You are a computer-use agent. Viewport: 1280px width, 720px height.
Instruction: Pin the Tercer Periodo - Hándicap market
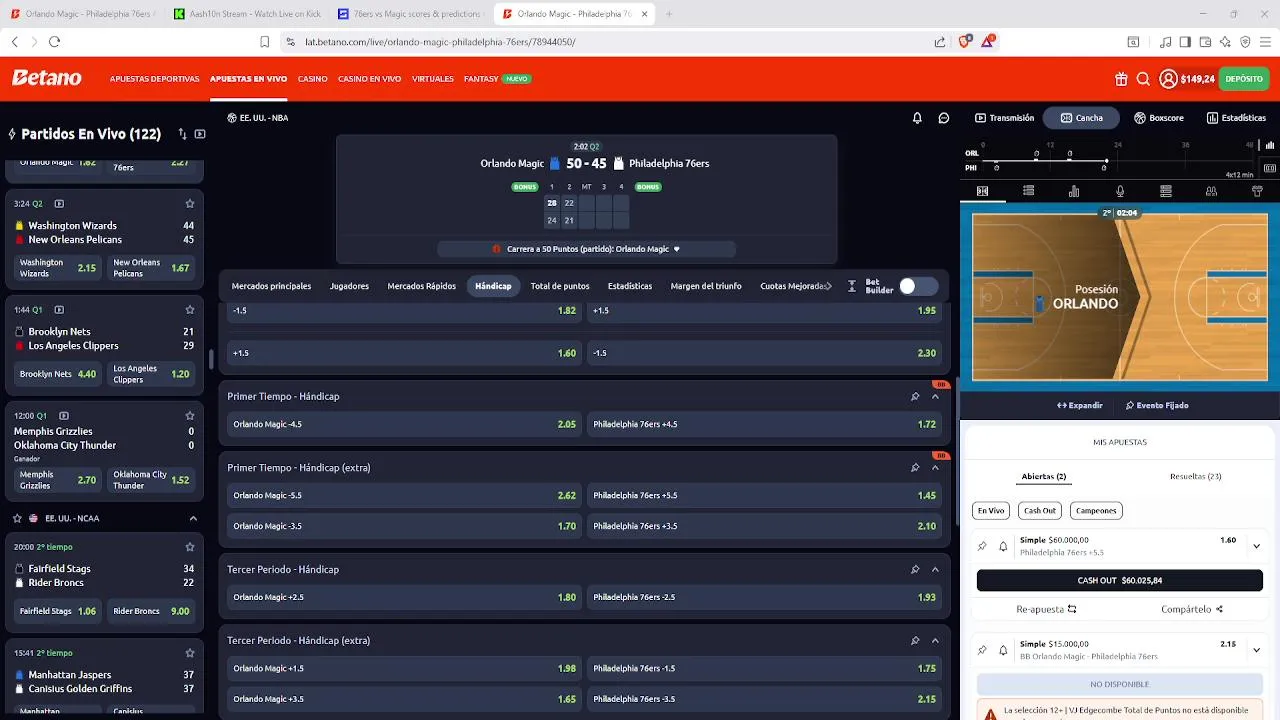[x=914, y=570]
